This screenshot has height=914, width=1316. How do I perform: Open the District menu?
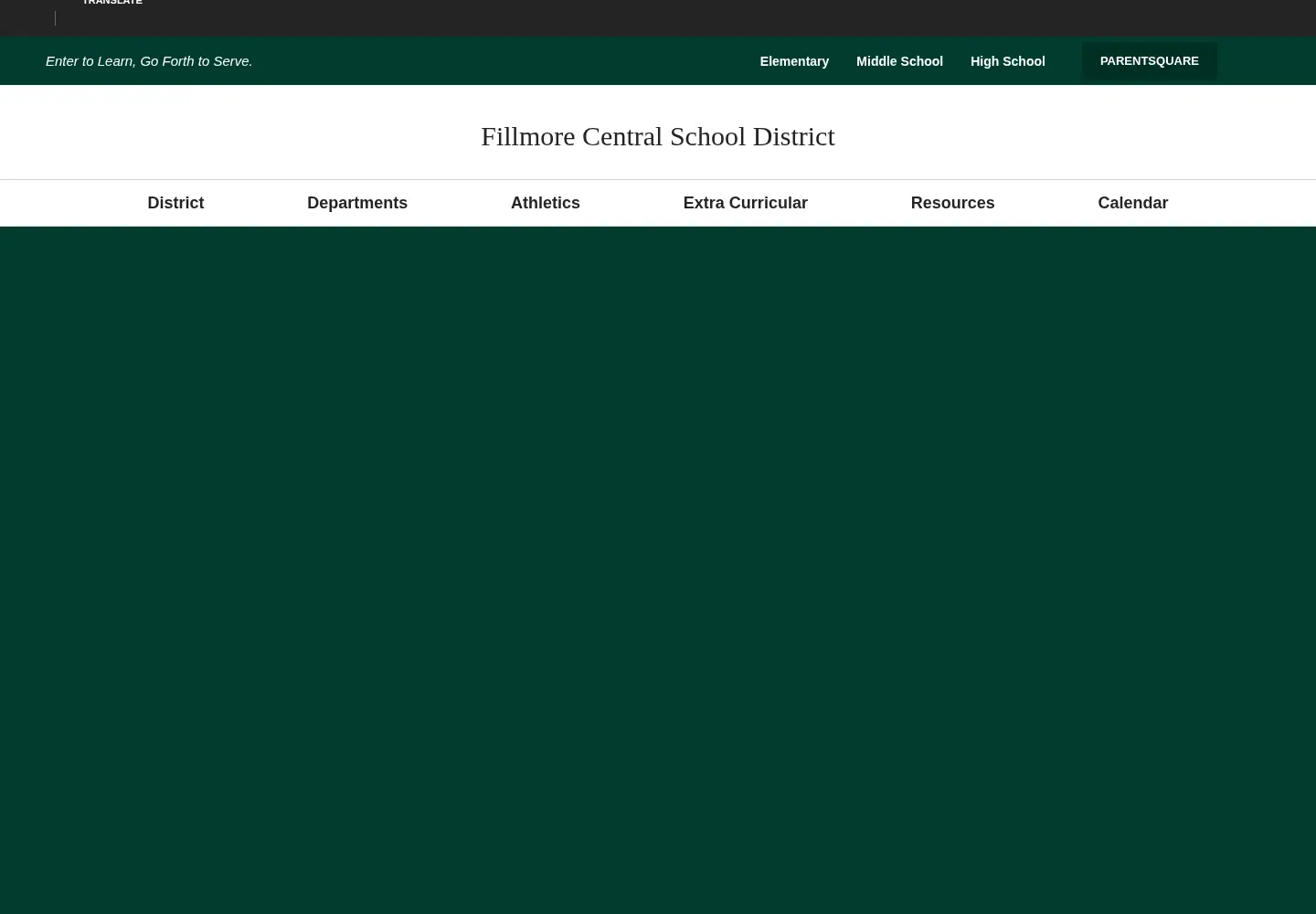tap(175, 203)
